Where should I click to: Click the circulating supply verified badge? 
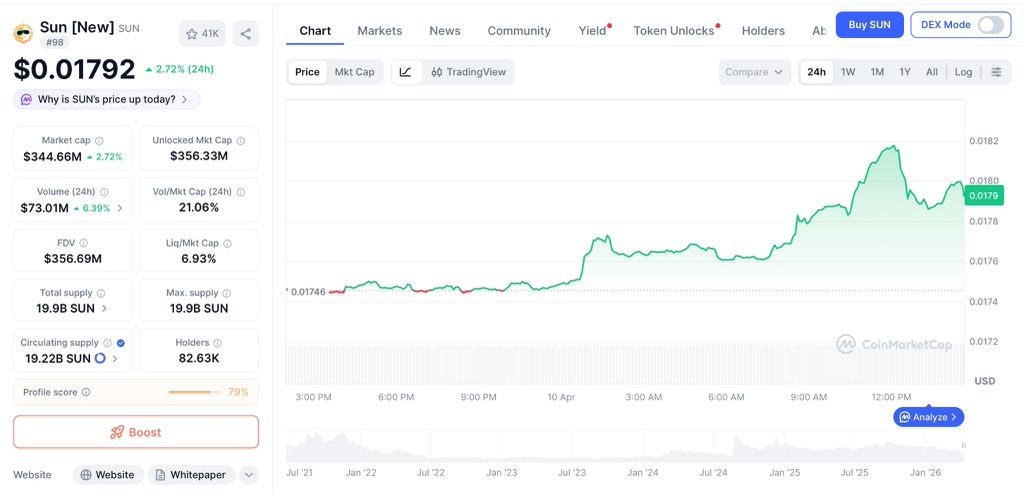[121, 343]
